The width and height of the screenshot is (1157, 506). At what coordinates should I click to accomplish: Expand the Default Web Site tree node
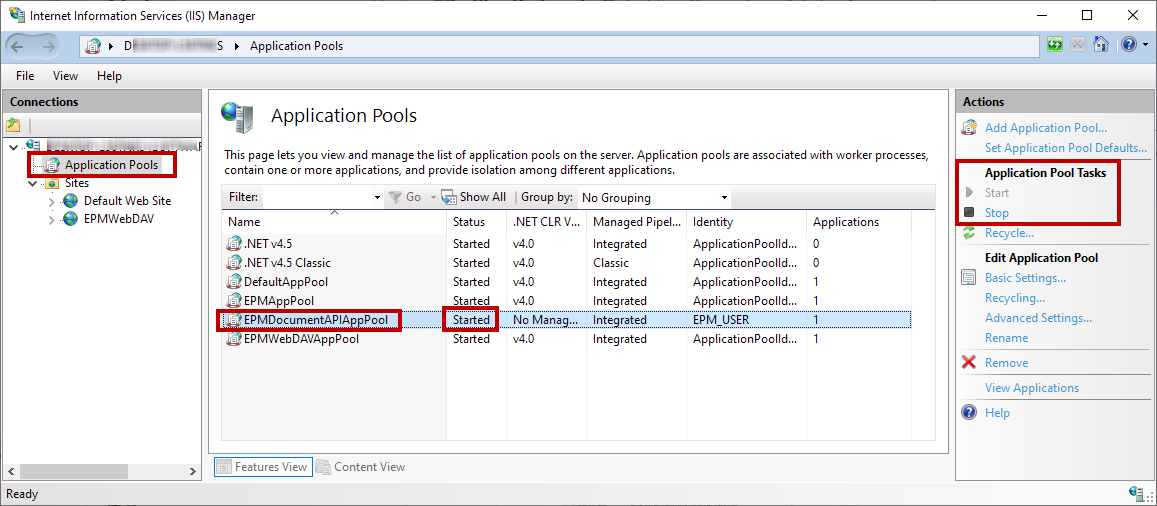(52, 201)
